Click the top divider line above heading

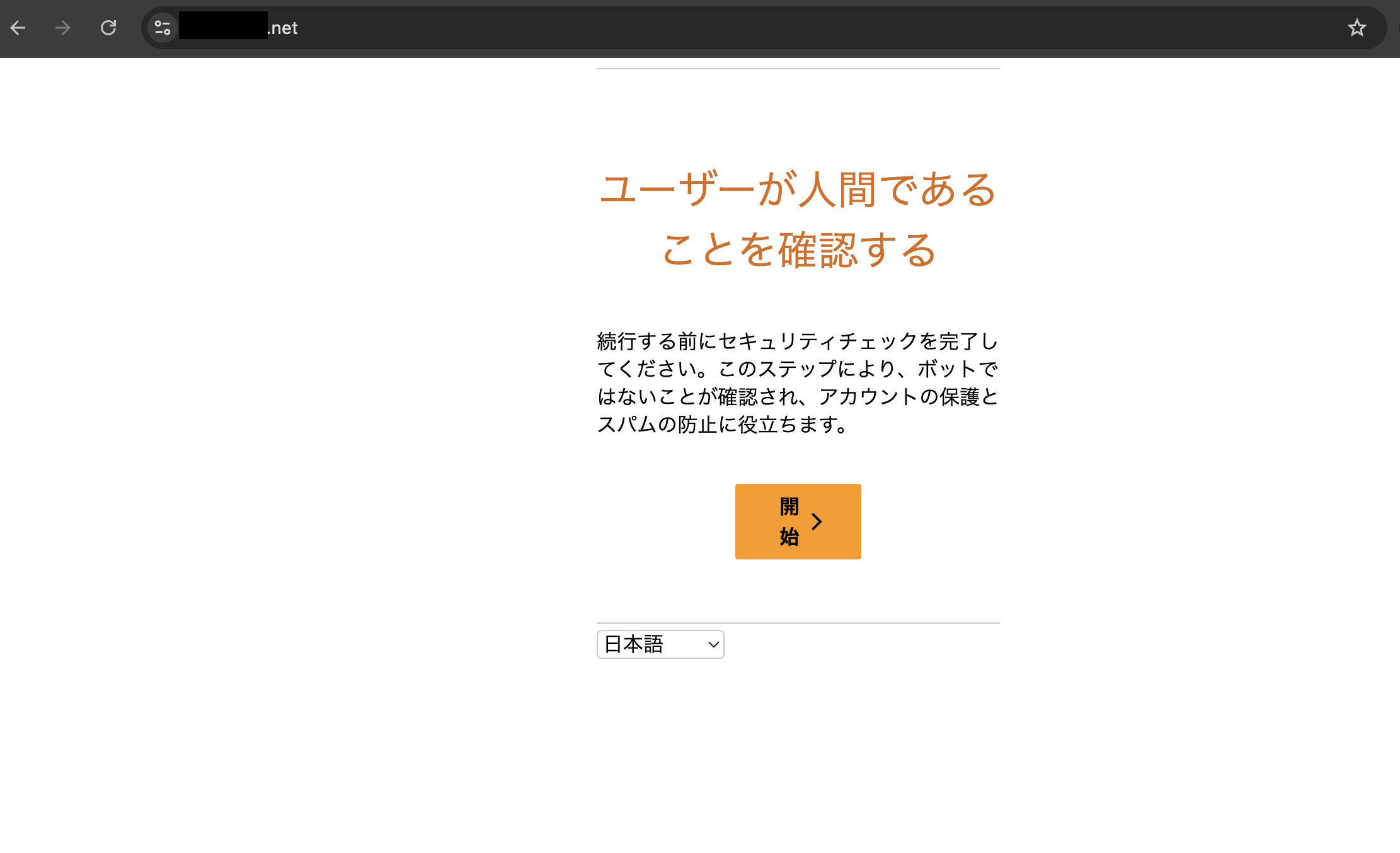[798, 69]
